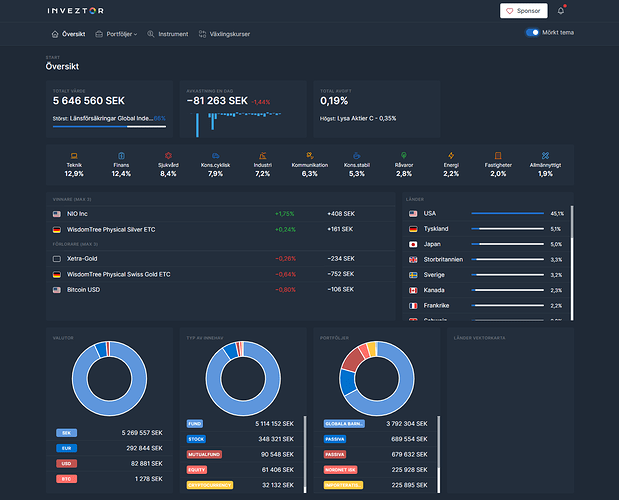Click the SEK currency badge
Screen dimensions: 619x500
coord(67,433)
